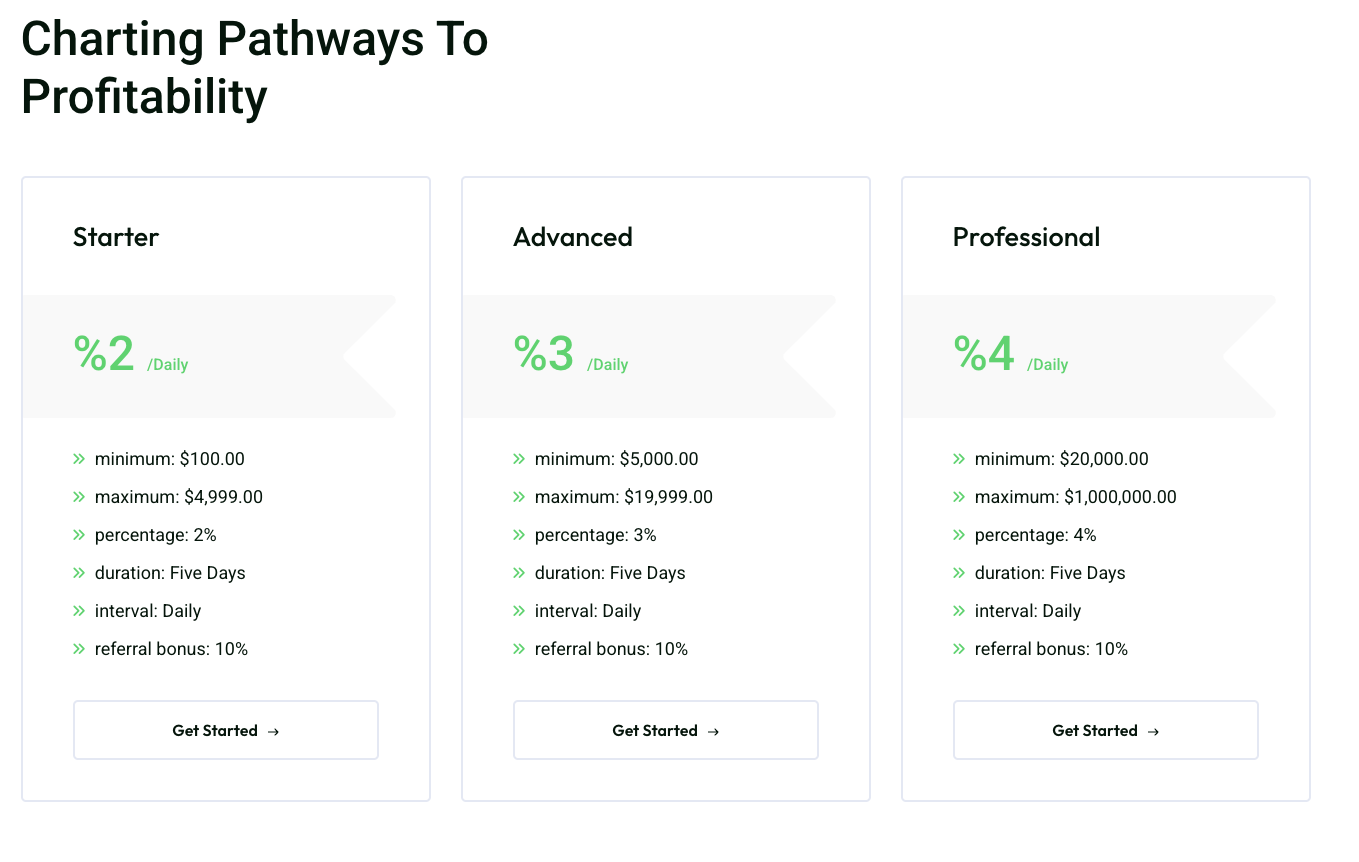Click the chevron icon next to Starter referral bonus
Screen dimensions: 1359x862
[79, 648]
